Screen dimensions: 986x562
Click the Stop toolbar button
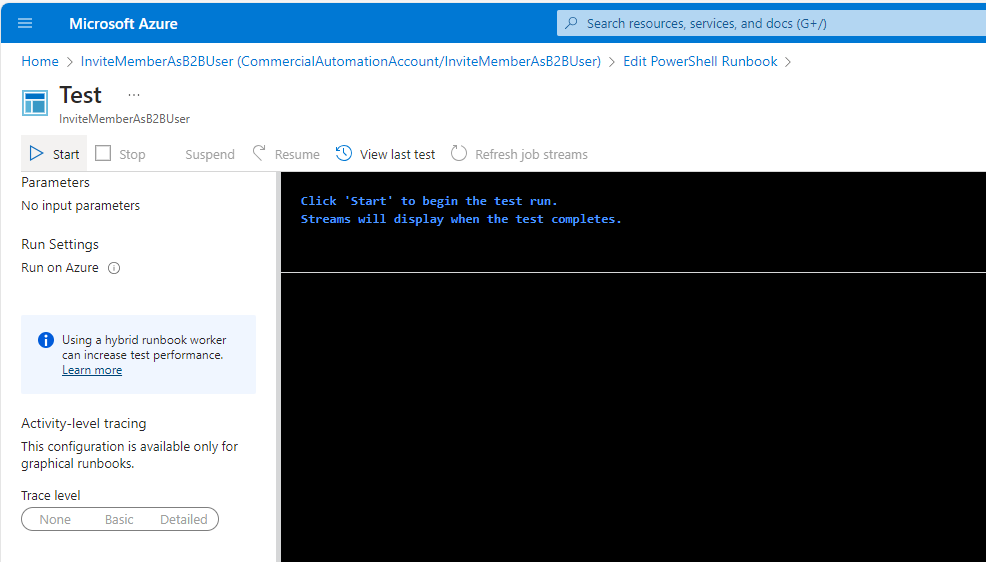coord(120,154)
